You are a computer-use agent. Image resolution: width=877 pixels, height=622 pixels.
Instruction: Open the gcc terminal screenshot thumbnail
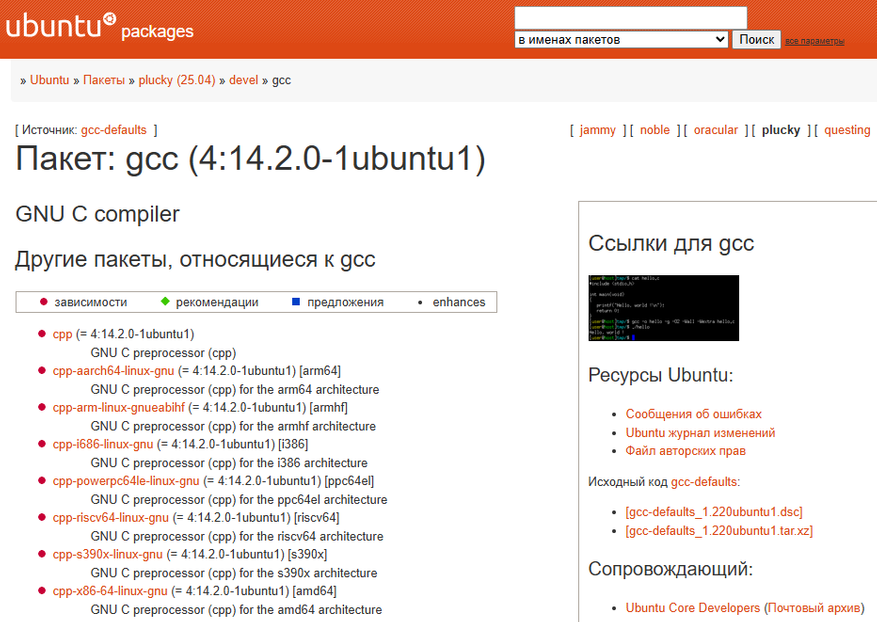(x=663, y=308)
